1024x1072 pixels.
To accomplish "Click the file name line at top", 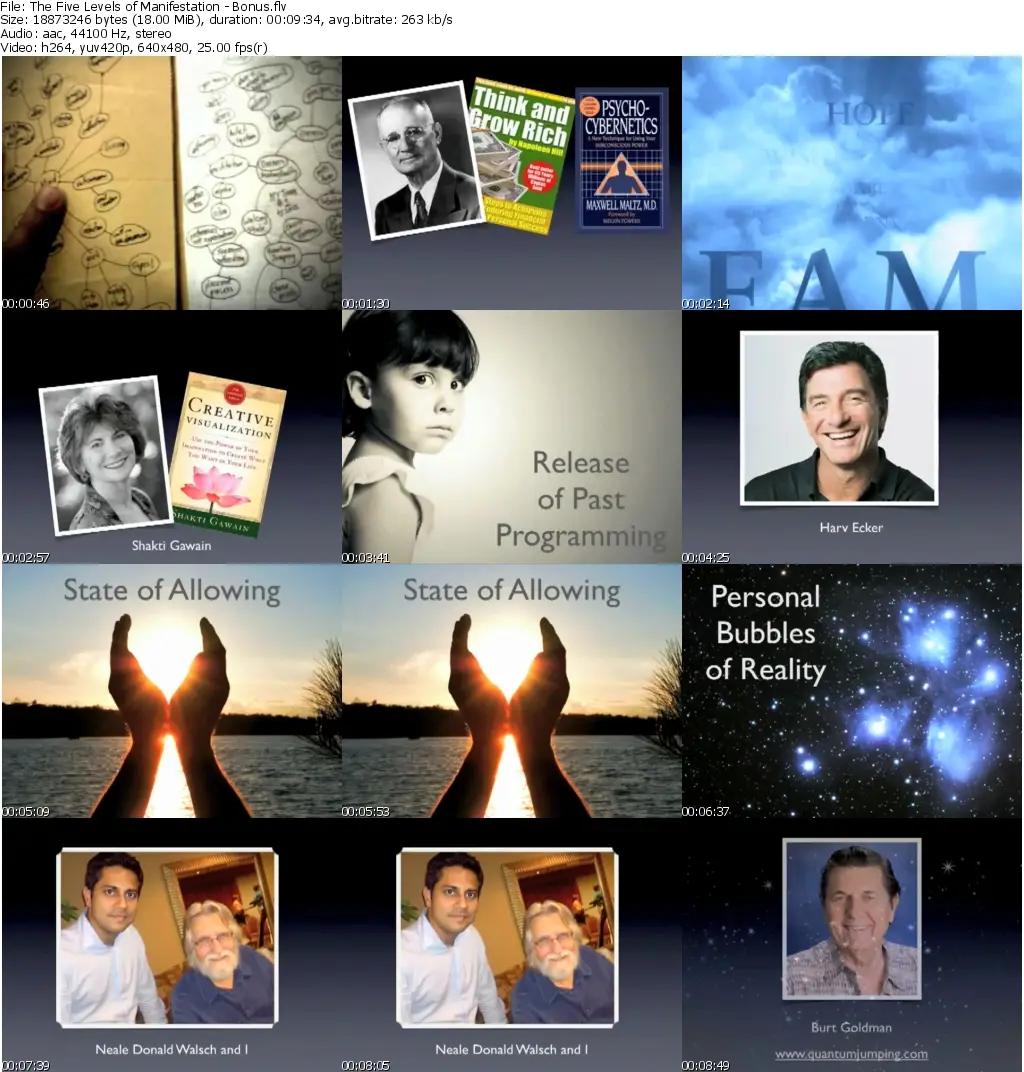I will point(144,6).
